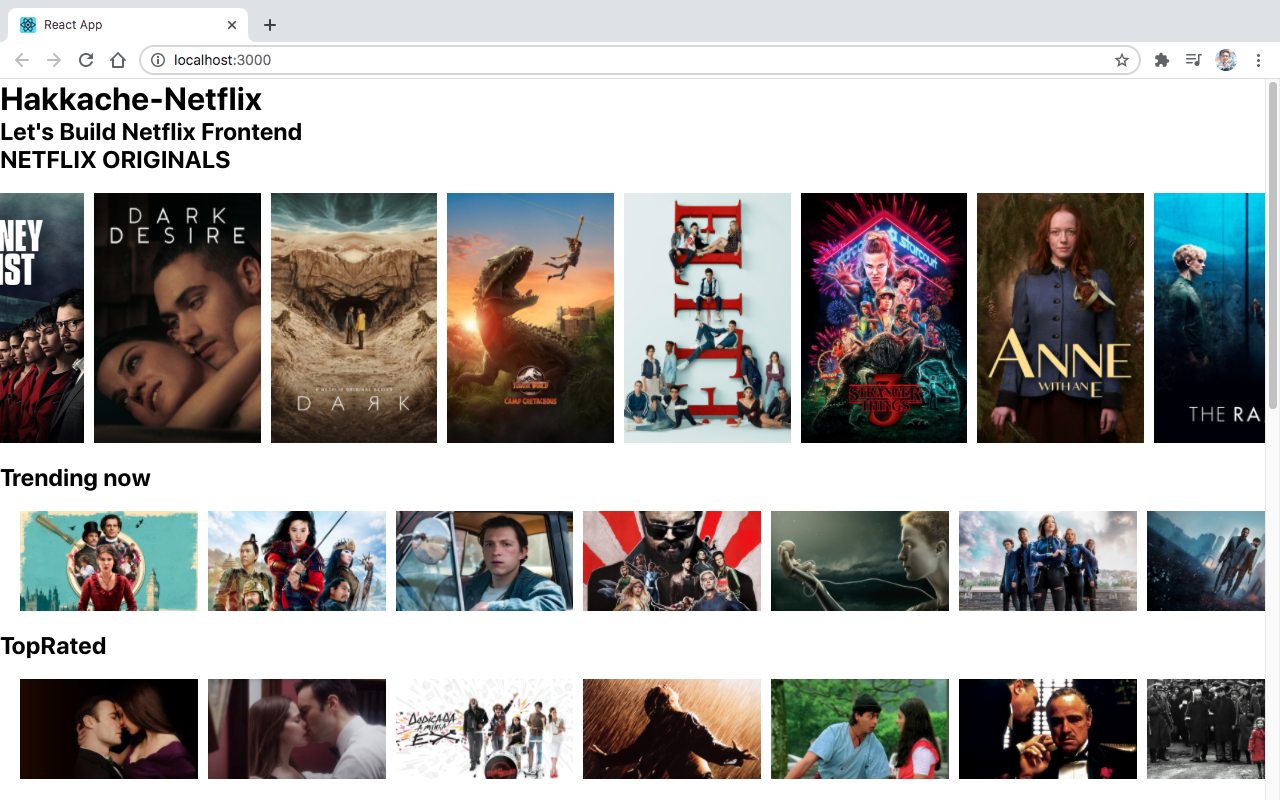Click the Let's Build Netflix Frontend subtitle

151,132
